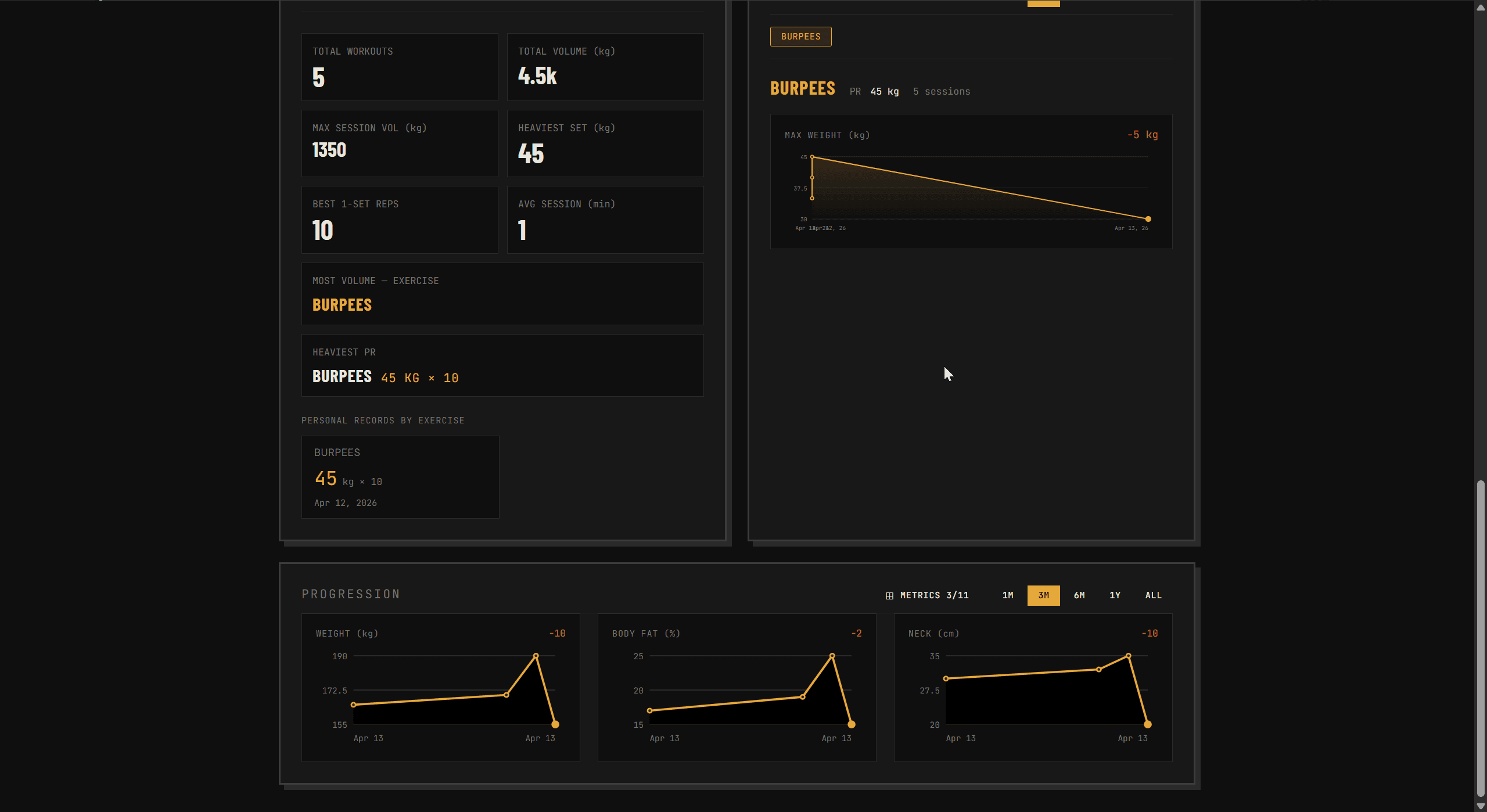The width and height of the screenshot is (1487, 812).
Task: Select the 1M time range
Action: [1008, 595]
